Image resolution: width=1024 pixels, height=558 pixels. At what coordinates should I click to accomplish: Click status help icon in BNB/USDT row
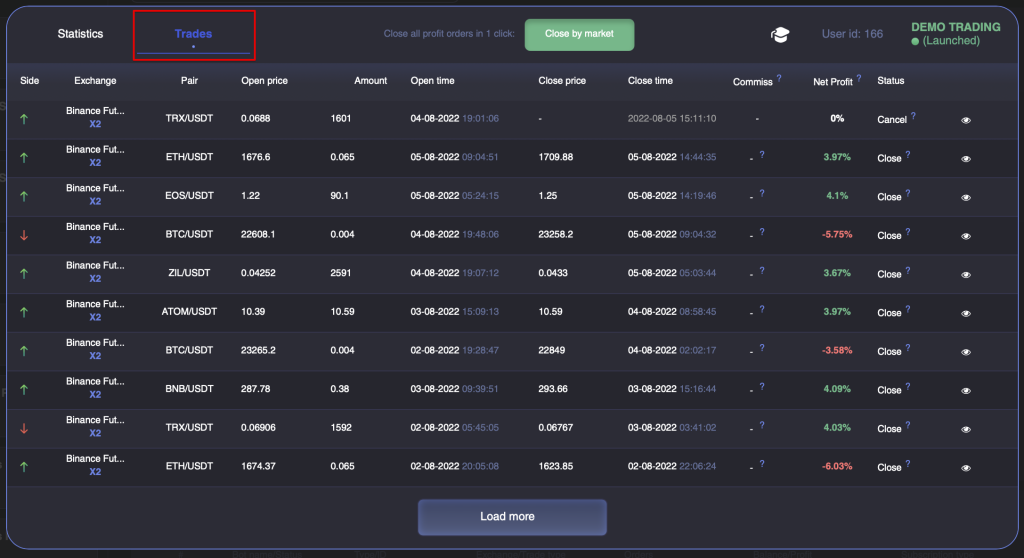tap(908, 386)
